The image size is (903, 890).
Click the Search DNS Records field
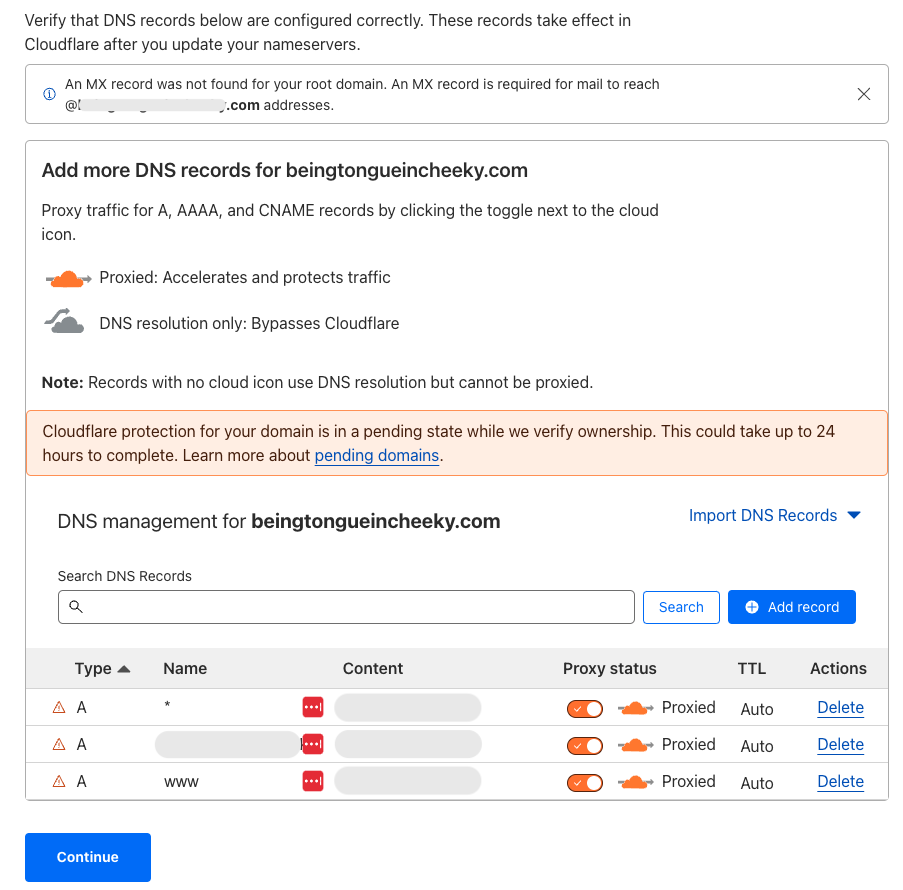tap(346, 607)
